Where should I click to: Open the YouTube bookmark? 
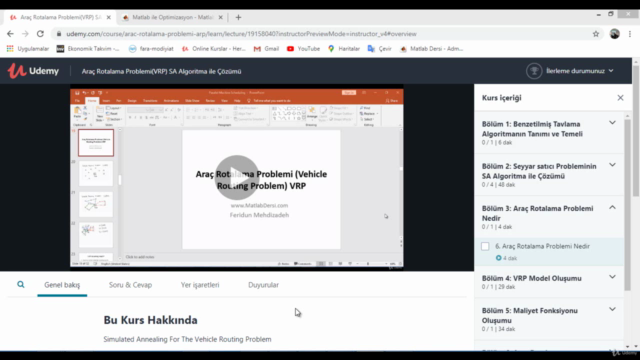pyautogui.click(x=303, y=49)
